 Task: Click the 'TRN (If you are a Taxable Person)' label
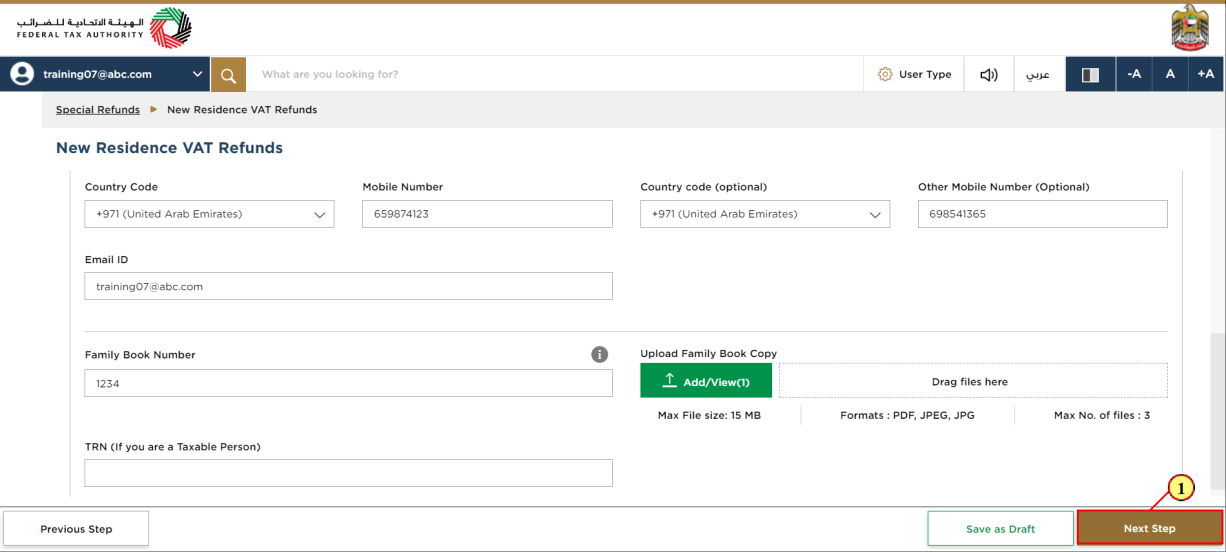pos(173,447)
